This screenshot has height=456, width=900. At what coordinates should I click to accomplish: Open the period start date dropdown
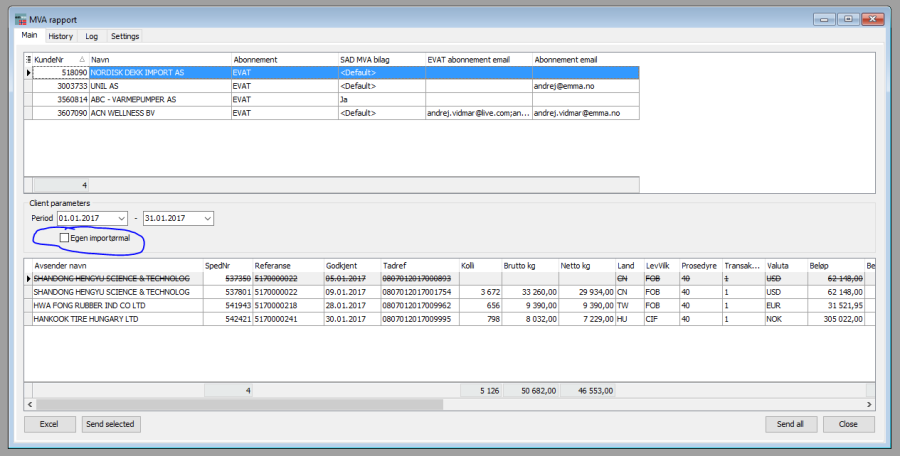[122, 218]
